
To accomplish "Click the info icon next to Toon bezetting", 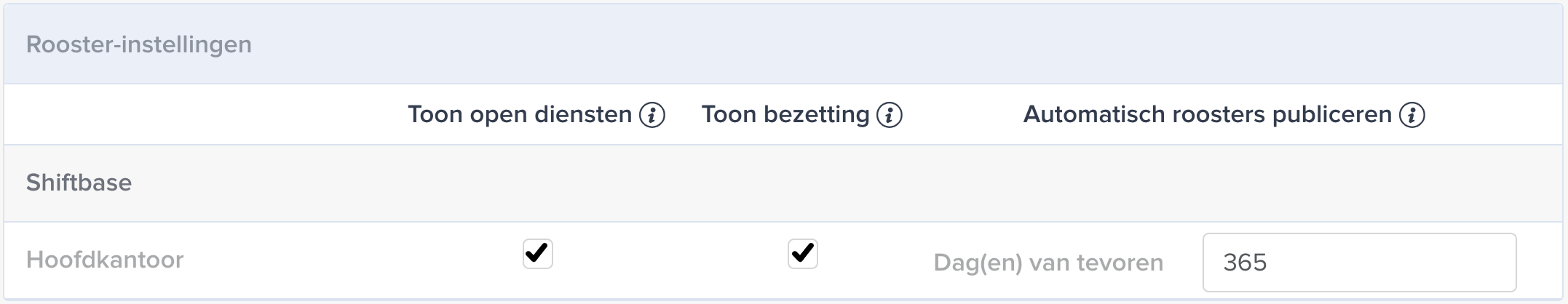I will (x=889, y=115).
